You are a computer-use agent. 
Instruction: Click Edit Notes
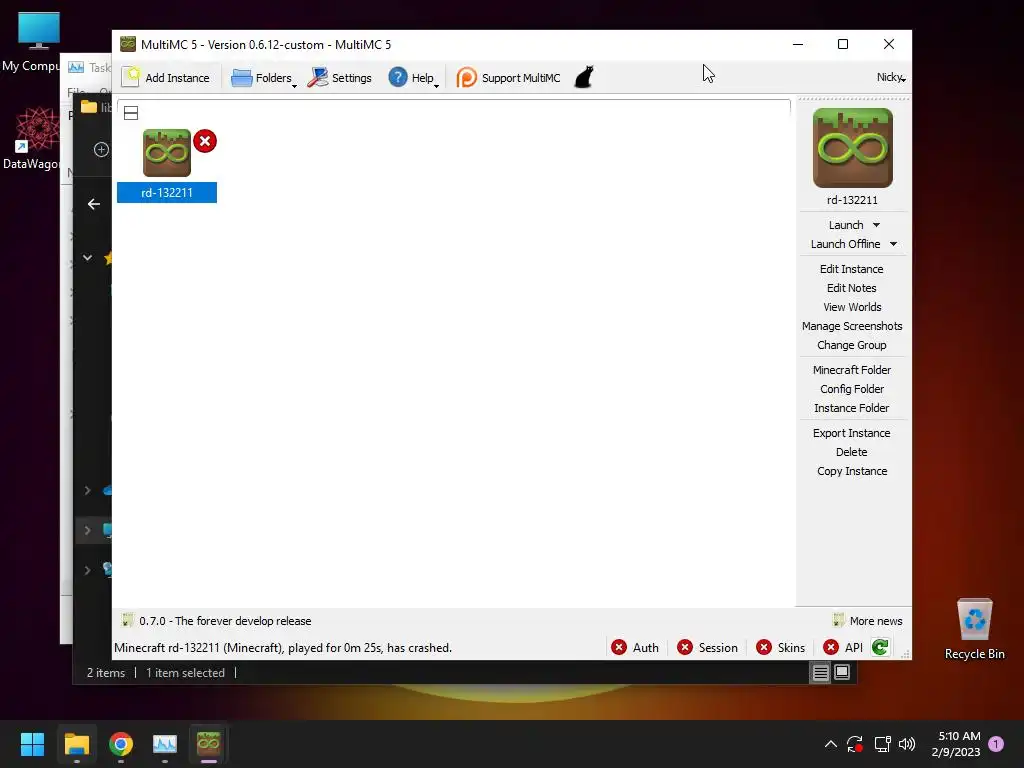coord(852,288)
